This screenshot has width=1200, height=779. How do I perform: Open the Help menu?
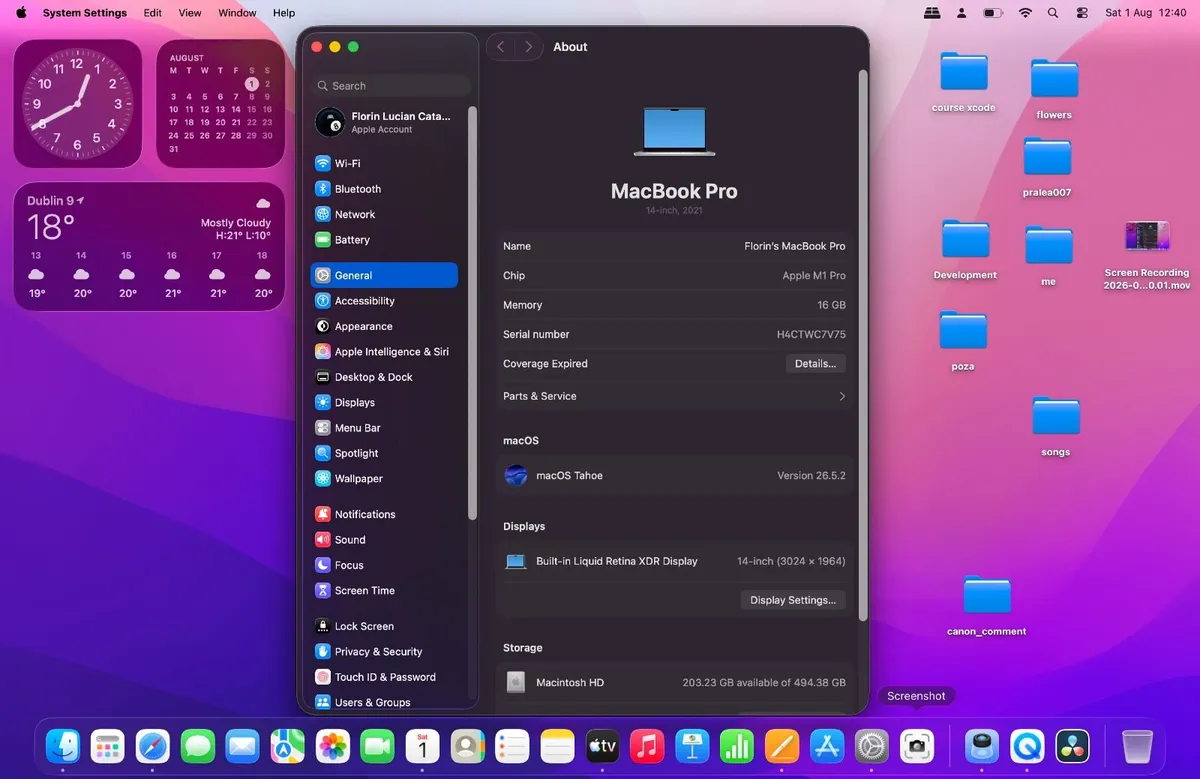pos(284,13)
